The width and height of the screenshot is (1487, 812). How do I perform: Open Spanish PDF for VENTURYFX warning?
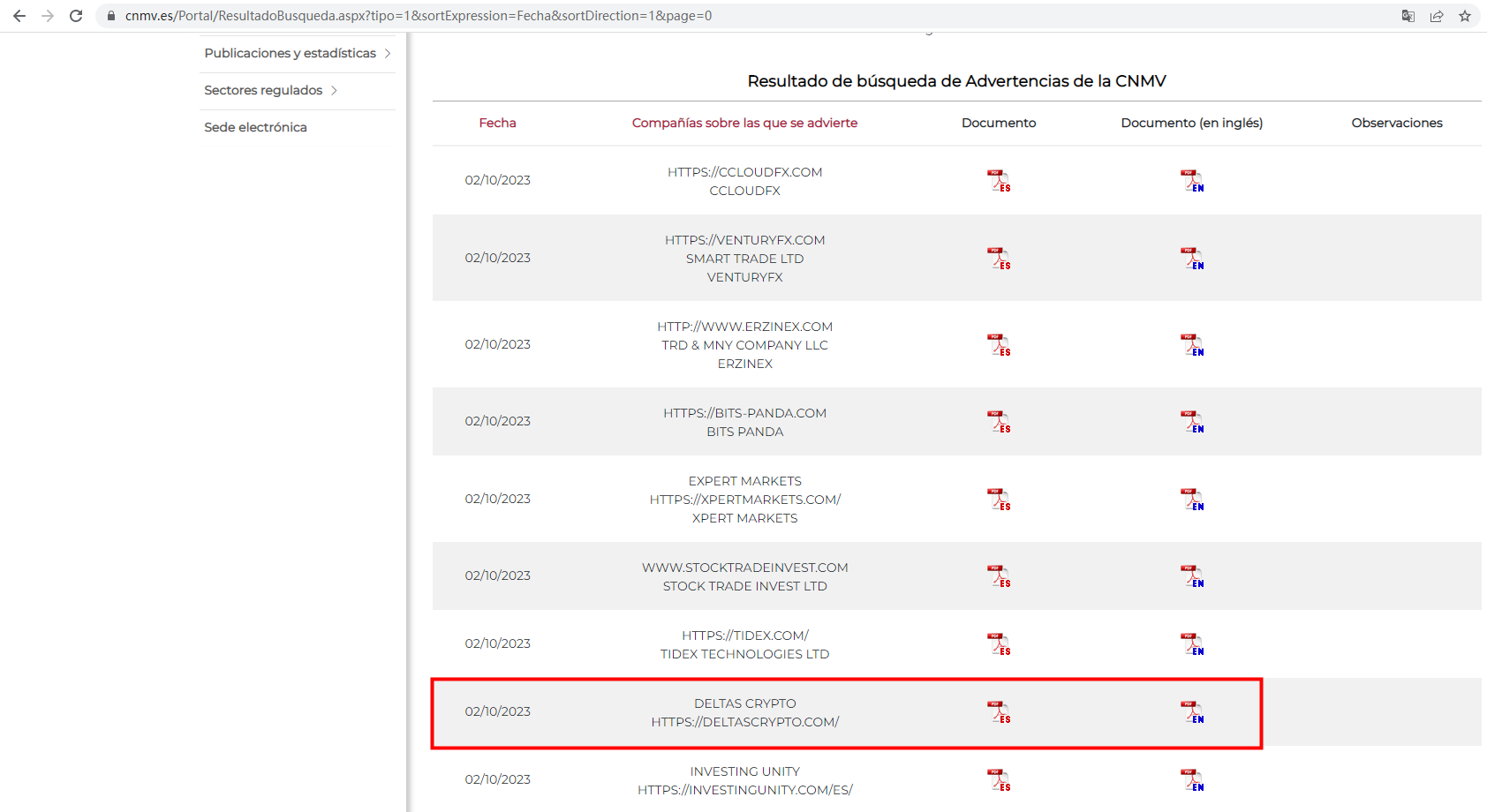[x=999, y=259]
